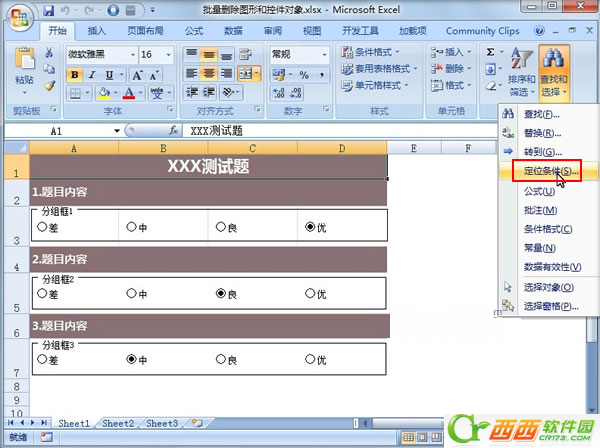Increase decimal places
This screenshot has height=448, width=600.
[279, 93]
